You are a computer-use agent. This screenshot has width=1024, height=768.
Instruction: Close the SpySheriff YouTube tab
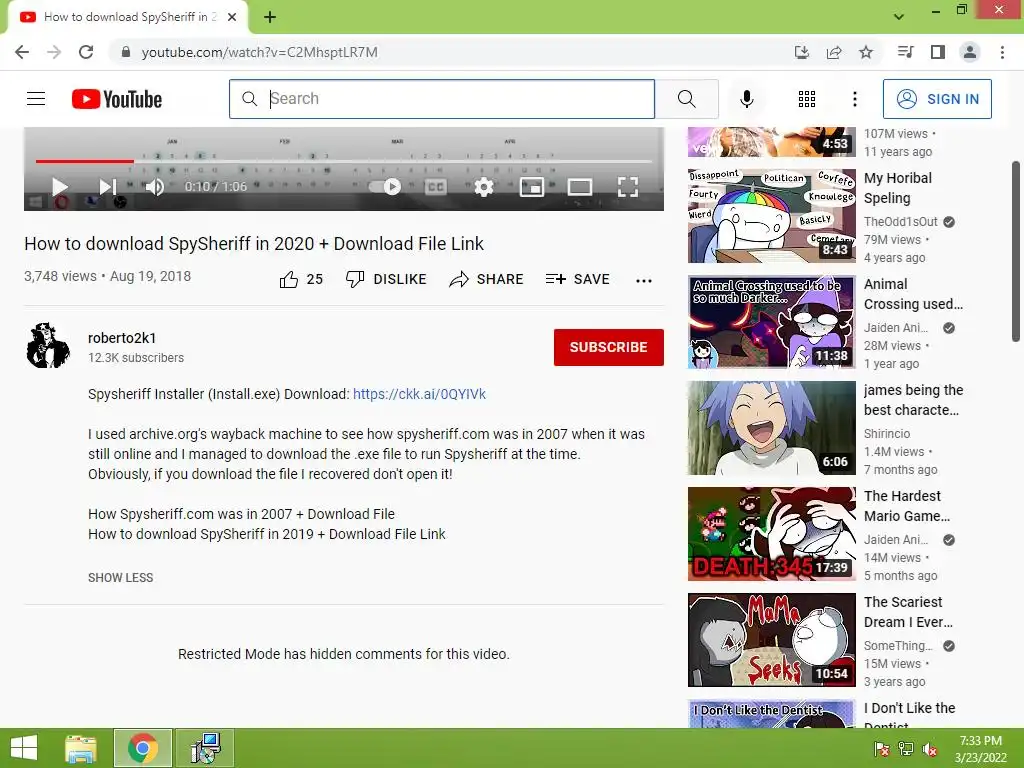(x=232, y=17)
